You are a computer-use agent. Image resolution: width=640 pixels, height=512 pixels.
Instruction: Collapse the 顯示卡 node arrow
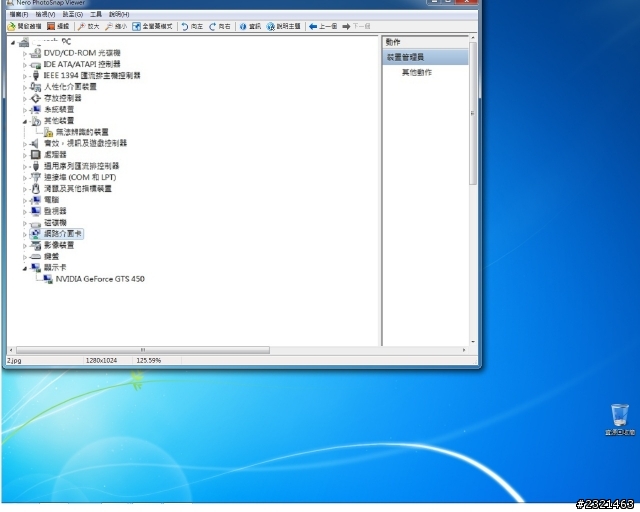24,268
